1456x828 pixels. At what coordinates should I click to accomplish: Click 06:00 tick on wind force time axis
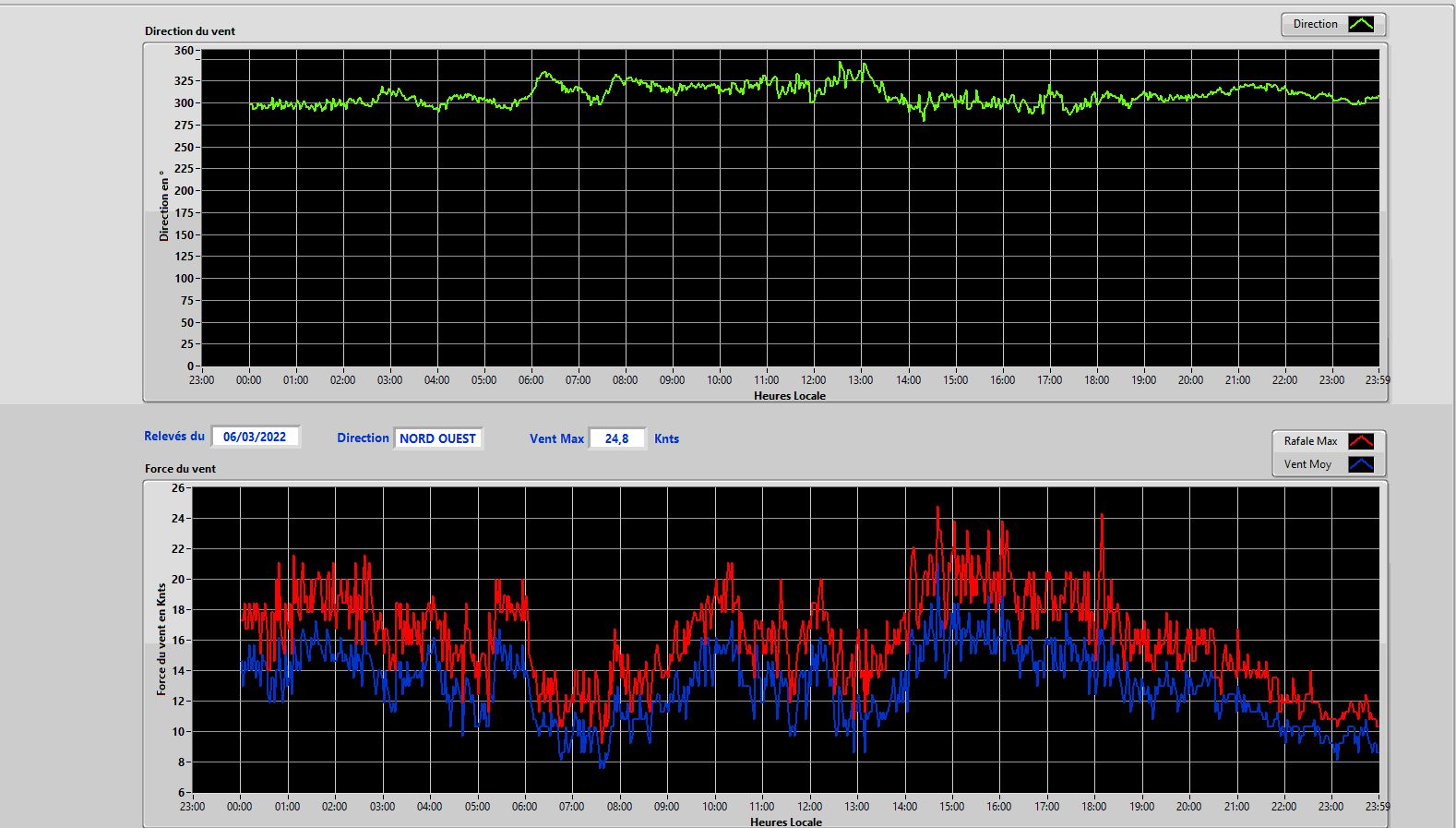[x=524, y=806]
